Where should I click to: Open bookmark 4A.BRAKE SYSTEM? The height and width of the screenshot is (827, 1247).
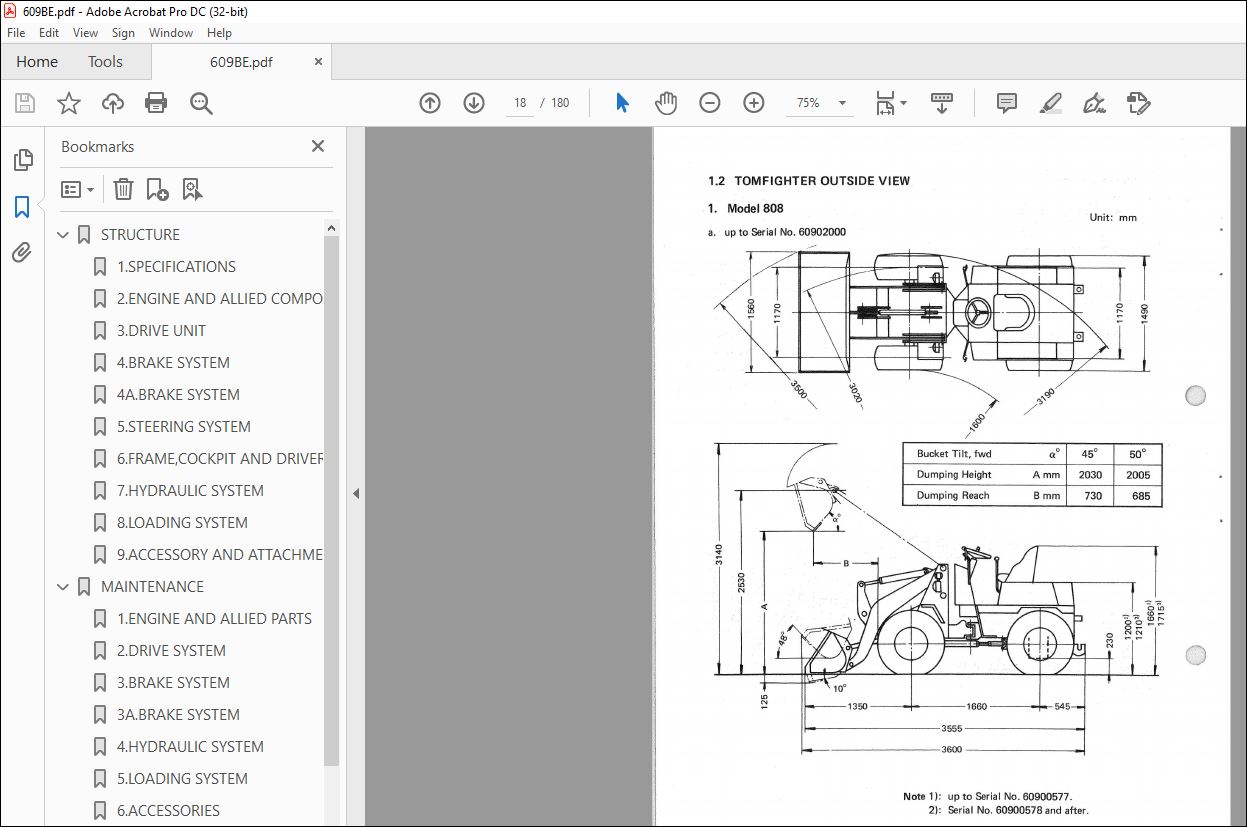tap(178, 395)
